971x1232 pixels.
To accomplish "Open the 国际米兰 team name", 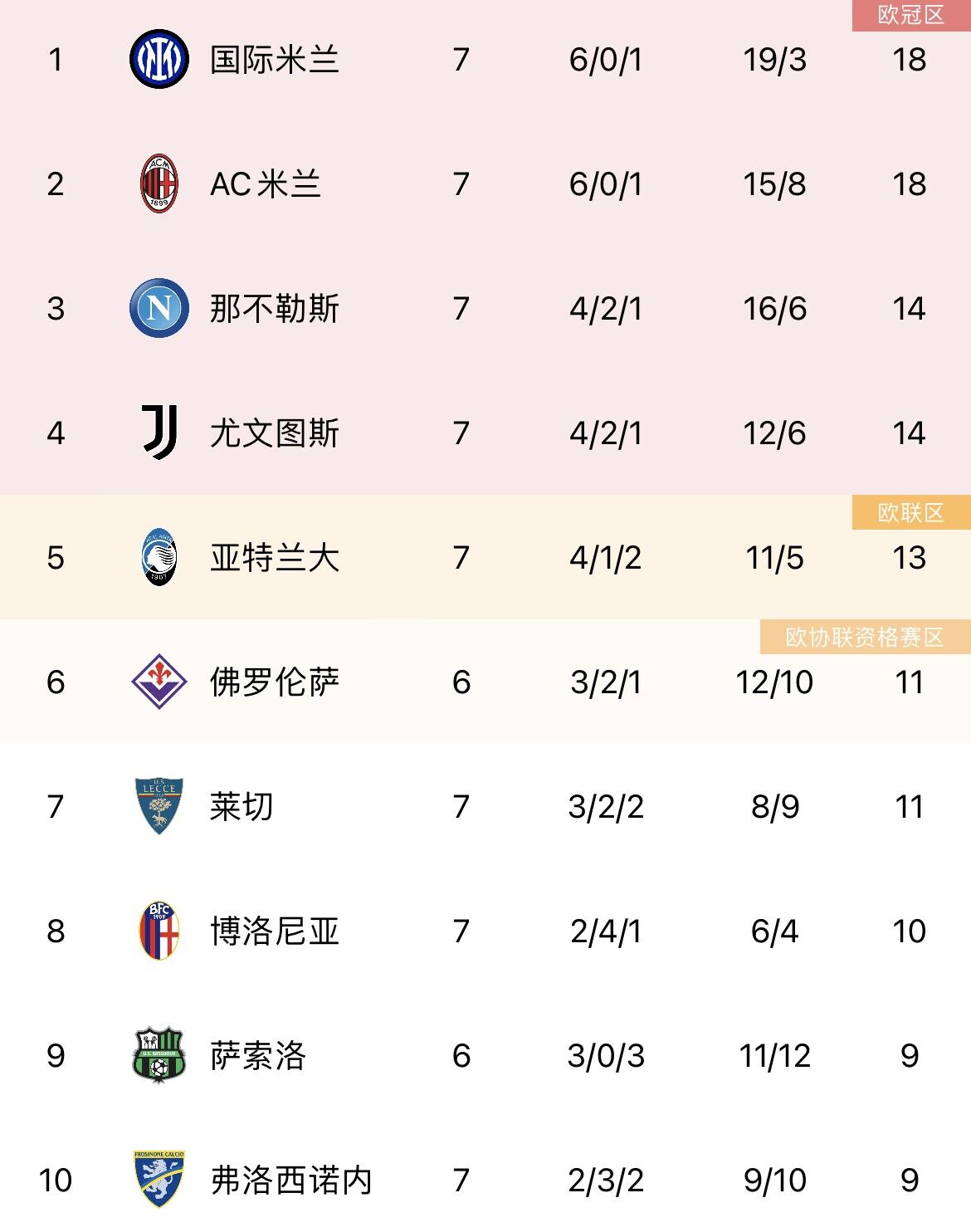I will pyautogui.click(x=274, y=60).
